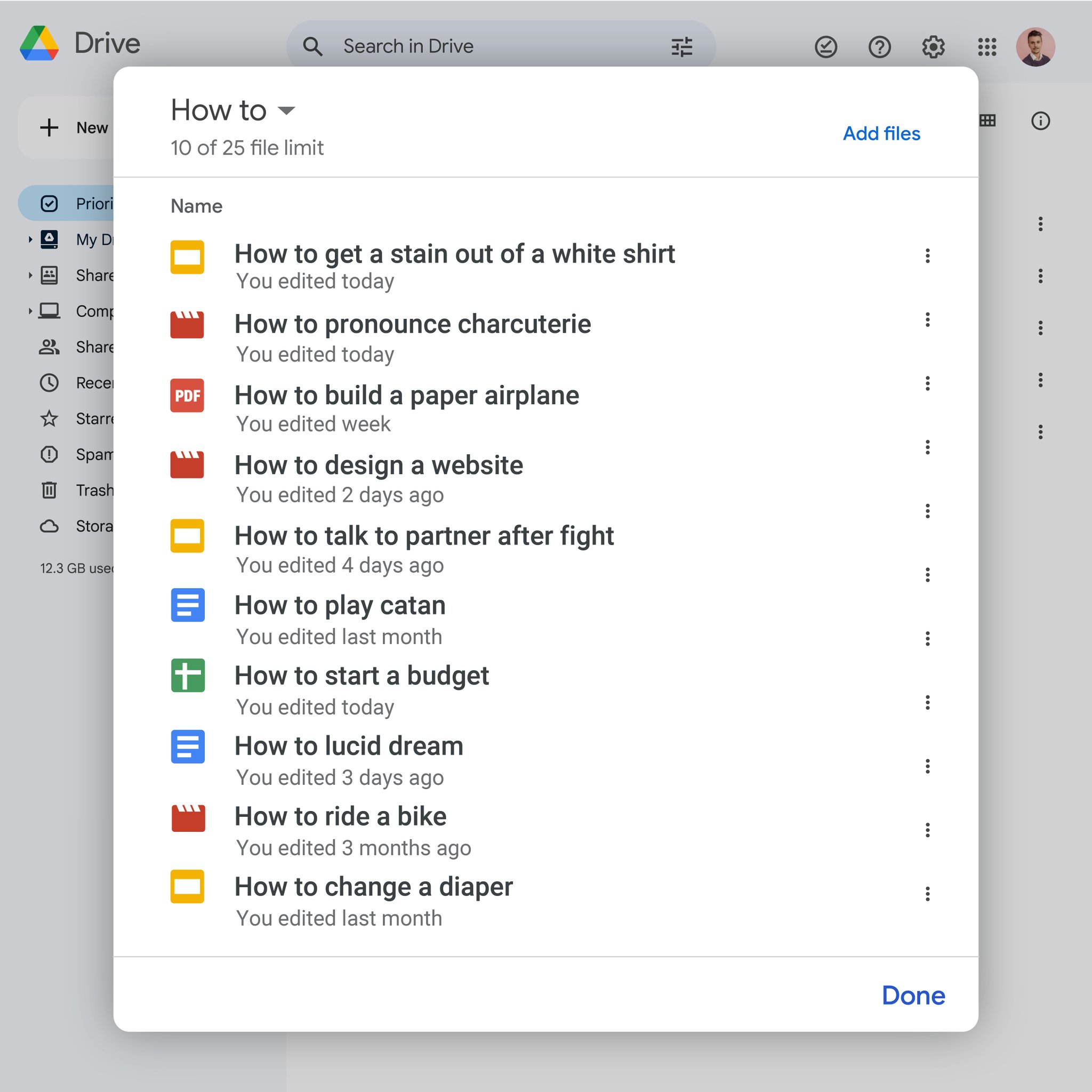1092x1092 pixels.
Task: Select the yellow Slides icon for 'How to change a diaper'
Action: click(x=187, y=887)
